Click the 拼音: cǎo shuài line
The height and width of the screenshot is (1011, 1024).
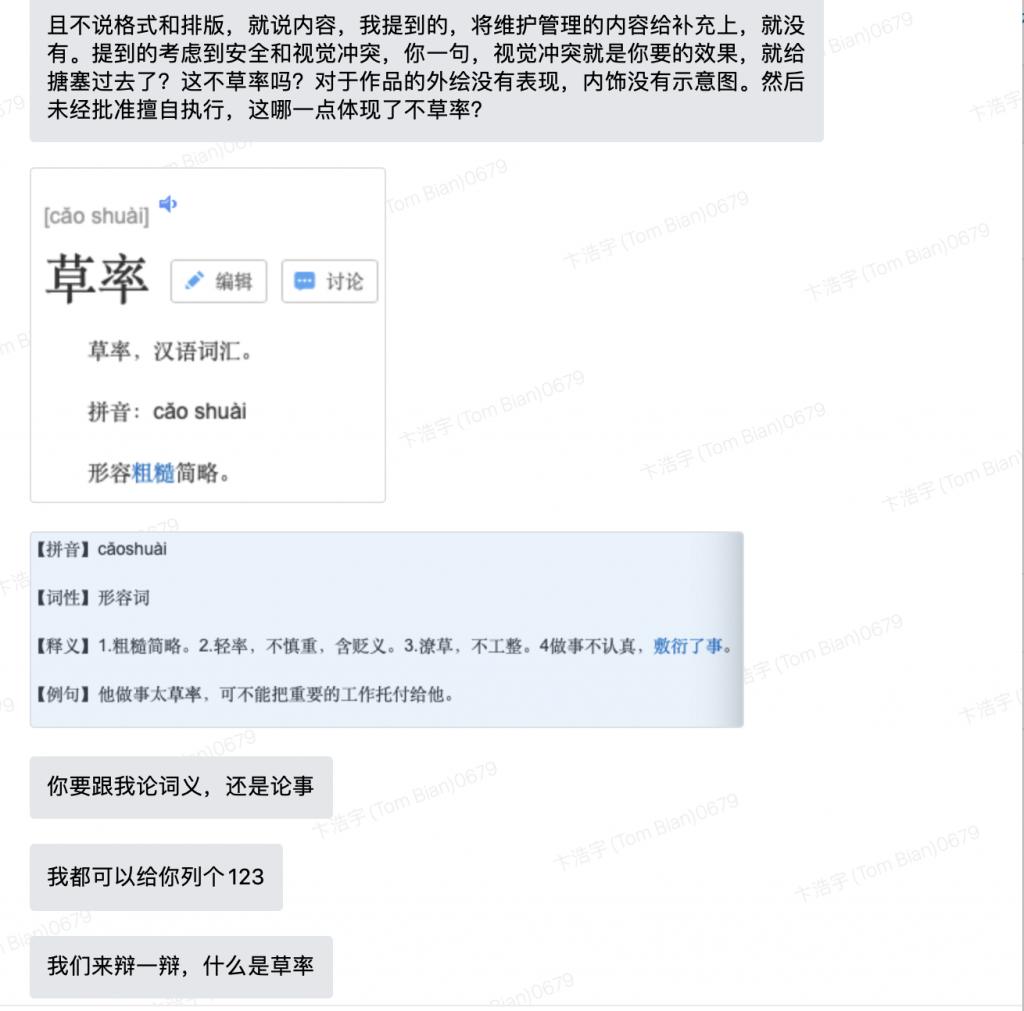[x=167, y=411]
